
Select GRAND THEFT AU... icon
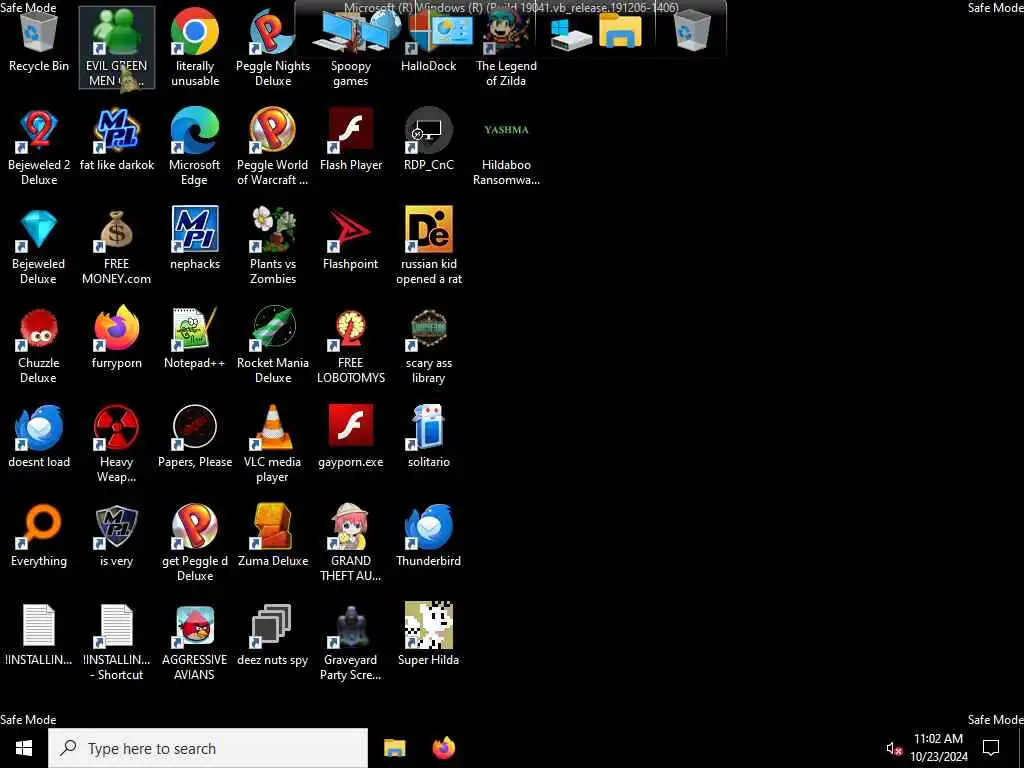(351, 543)
